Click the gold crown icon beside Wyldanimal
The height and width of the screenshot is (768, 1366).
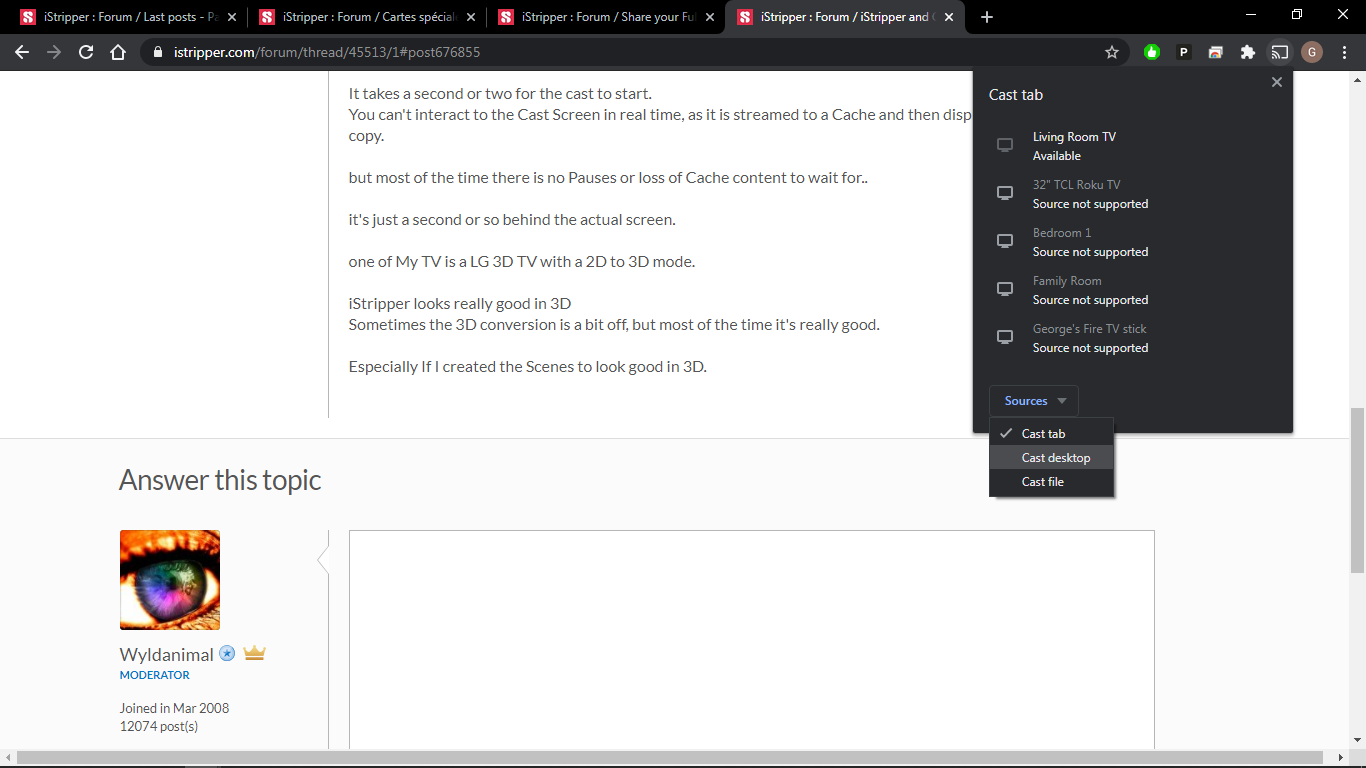pos(254,653)
